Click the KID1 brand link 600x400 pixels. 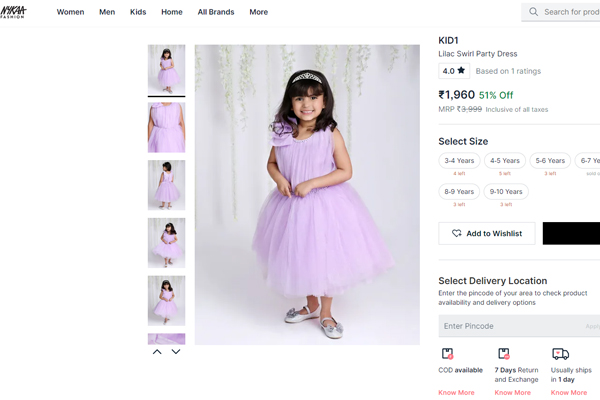pos(449,40)
